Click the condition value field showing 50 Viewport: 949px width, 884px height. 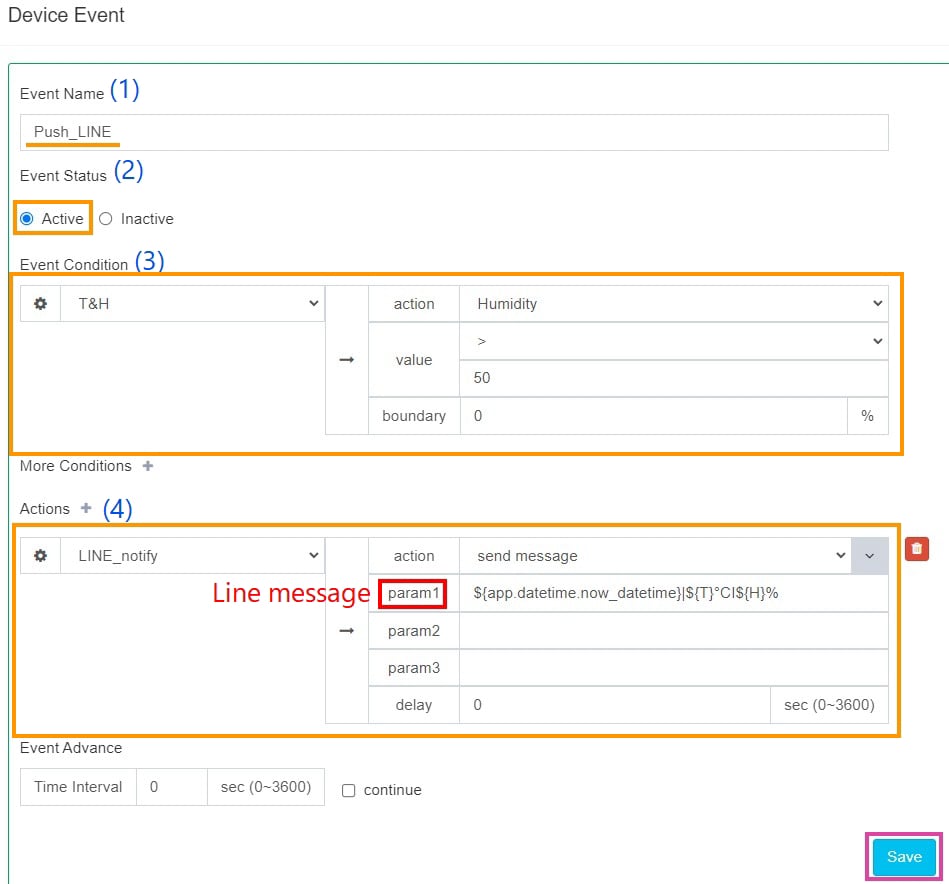point(674,379)
